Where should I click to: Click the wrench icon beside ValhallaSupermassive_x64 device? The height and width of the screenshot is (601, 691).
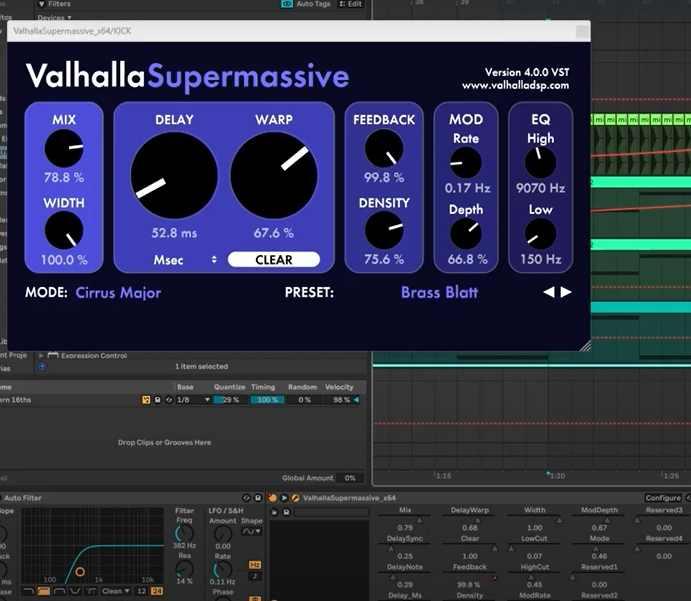(295, 498)
